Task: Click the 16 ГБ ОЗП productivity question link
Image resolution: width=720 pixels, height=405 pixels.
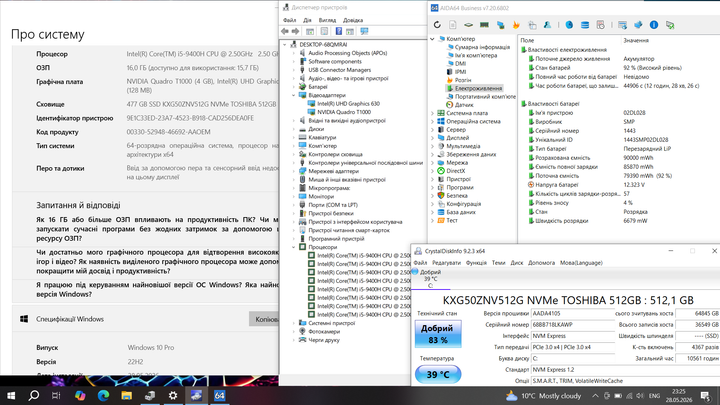Action: [x=157, y=229]
